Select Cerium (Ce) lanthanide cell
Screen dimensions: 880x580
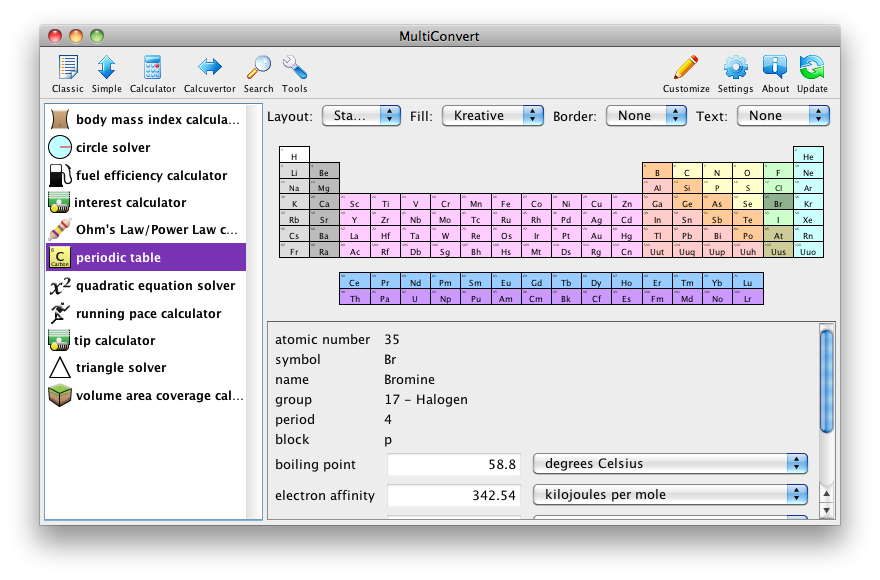355,281
